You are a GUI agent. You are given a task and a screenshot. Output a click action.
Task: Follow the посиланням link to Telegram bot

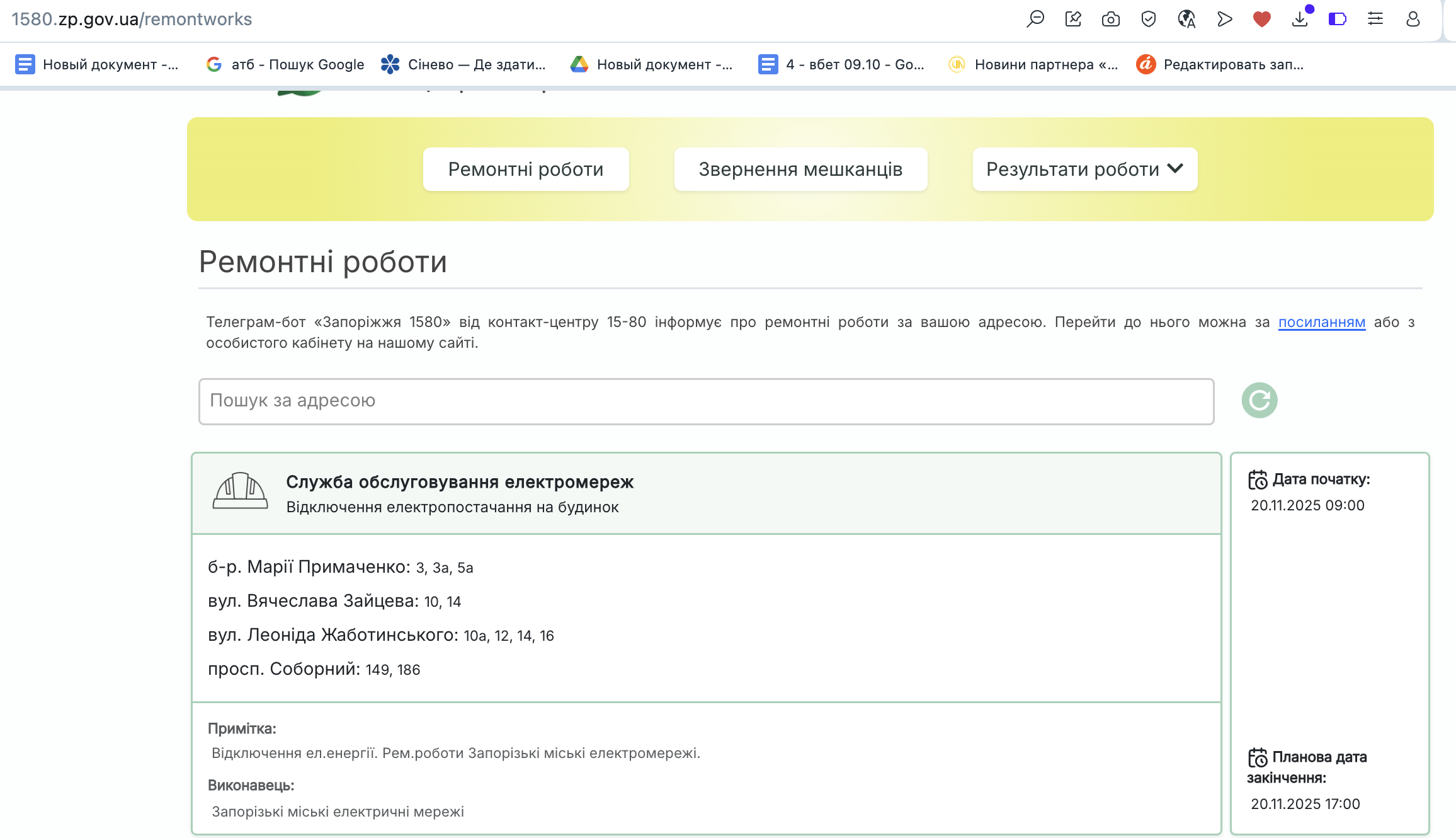[x=1321, y=322]
